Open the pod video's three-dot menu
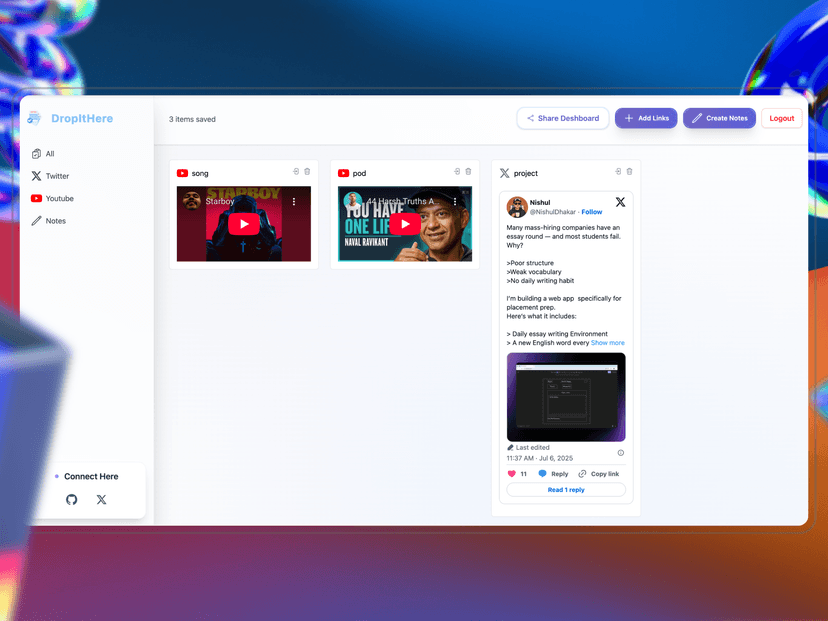This screenshot has width=828, height=621. [x=455, y=202]
